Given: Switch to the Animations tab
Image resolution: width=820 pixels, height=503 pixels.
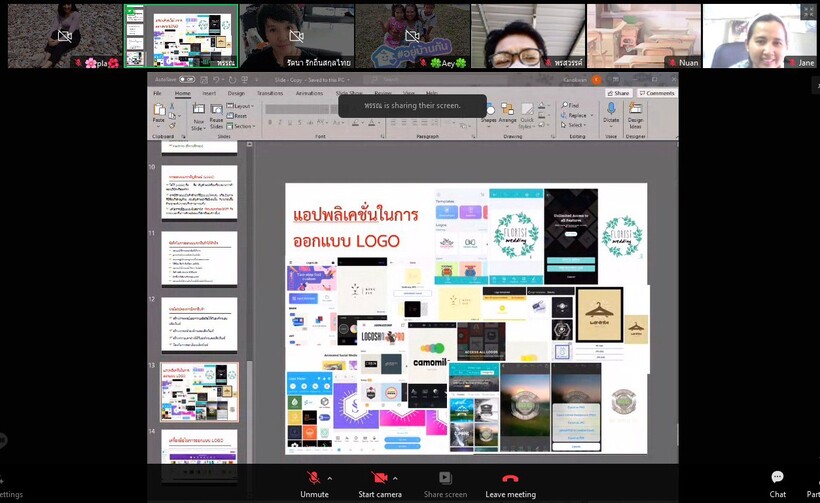Looking at the screenshot, I should (x=309, y=93).
